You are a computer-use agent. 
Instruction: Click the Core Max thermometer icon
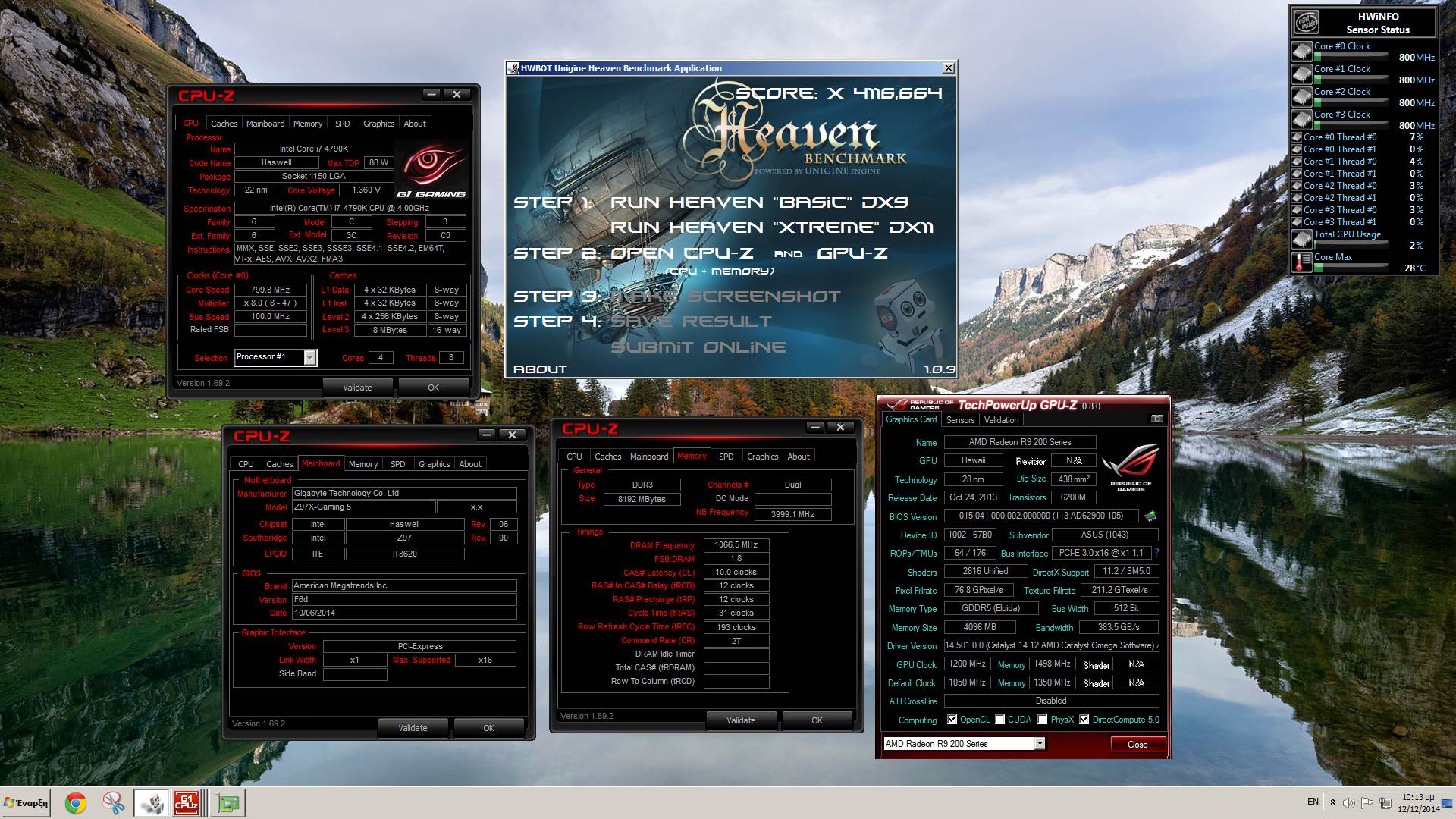(x=1302, y=262)
